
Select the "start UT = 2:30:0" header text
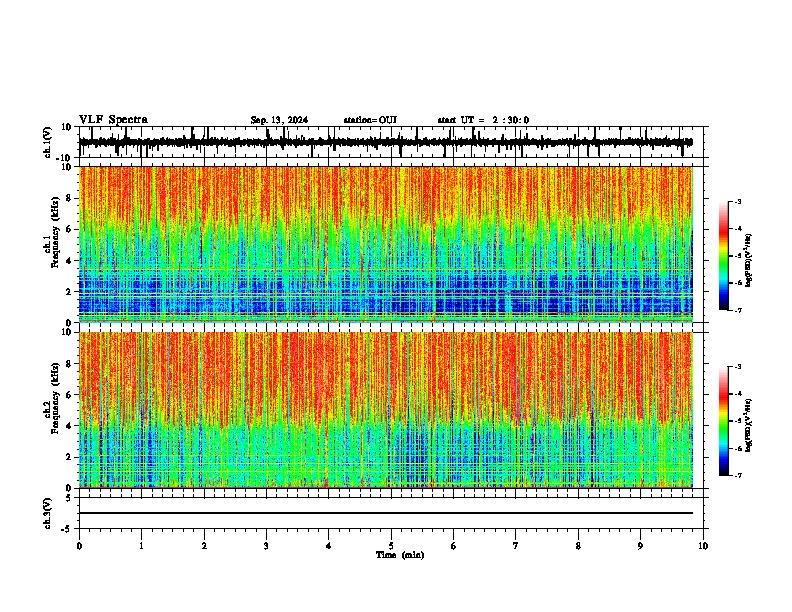483,120
